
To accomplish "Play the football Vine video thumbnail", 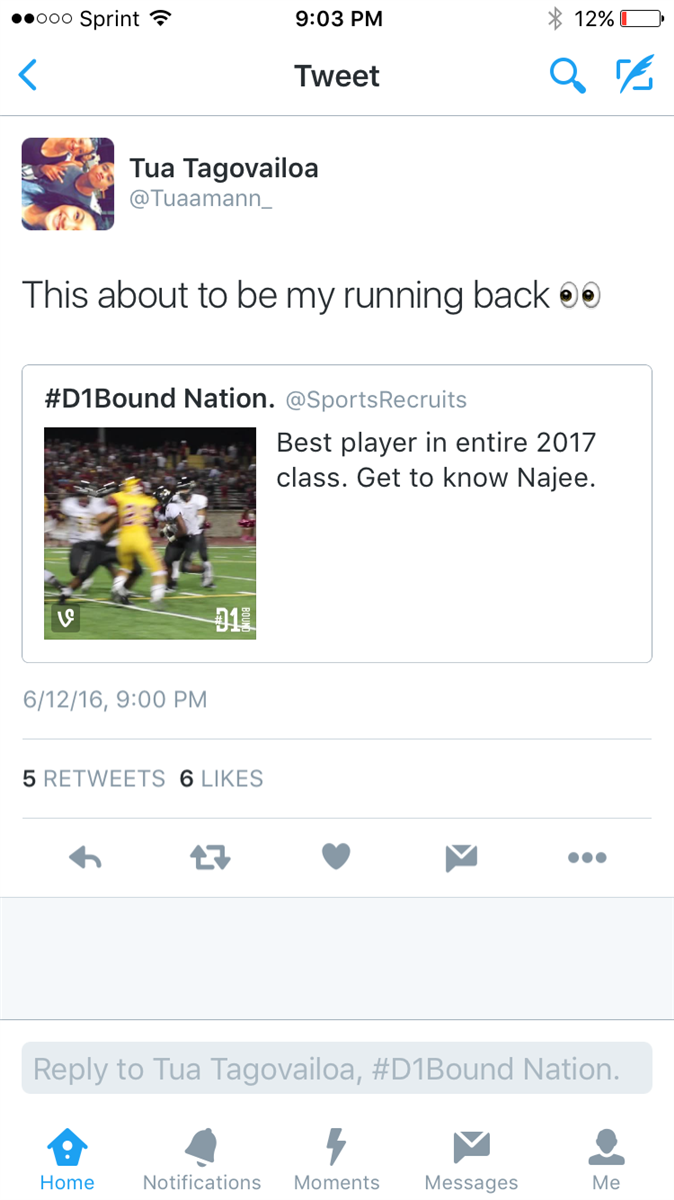I will pos(150,533).
